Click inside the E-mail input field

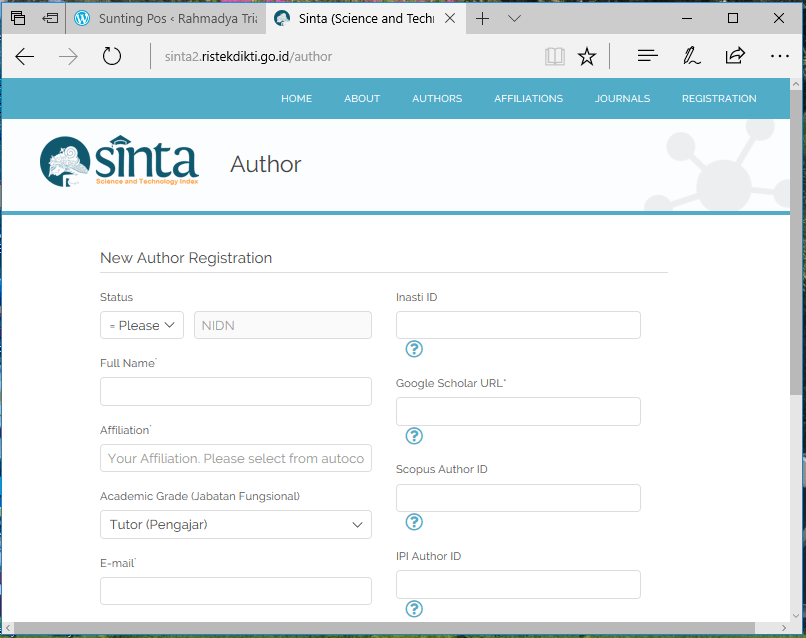pos(235,591)
